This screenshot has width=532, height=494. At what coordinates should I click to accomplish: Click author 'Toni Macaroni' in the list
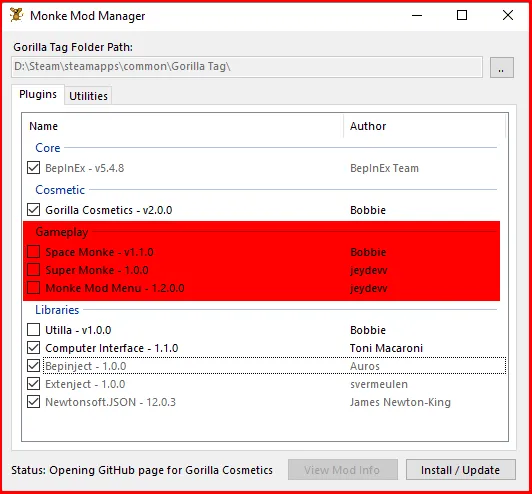point(386,348)
